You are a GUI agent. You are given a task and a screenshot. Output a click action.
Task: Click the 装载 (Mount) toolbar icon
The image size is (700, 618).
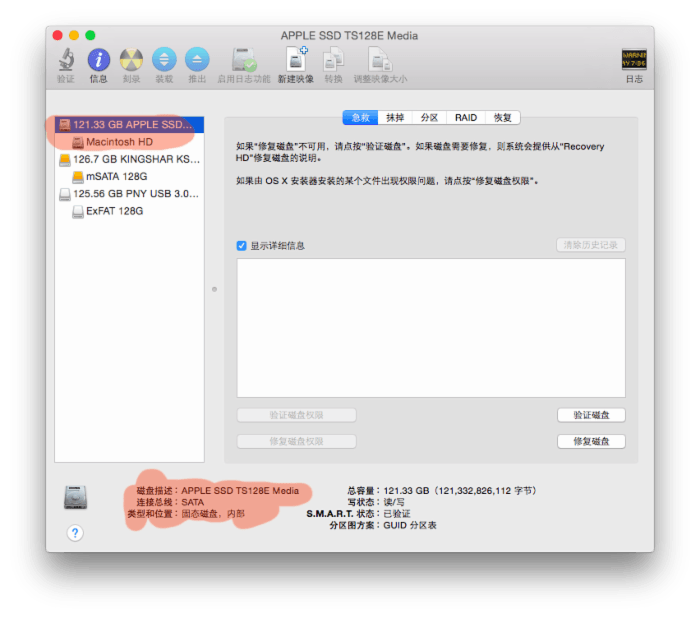(164, 60)
